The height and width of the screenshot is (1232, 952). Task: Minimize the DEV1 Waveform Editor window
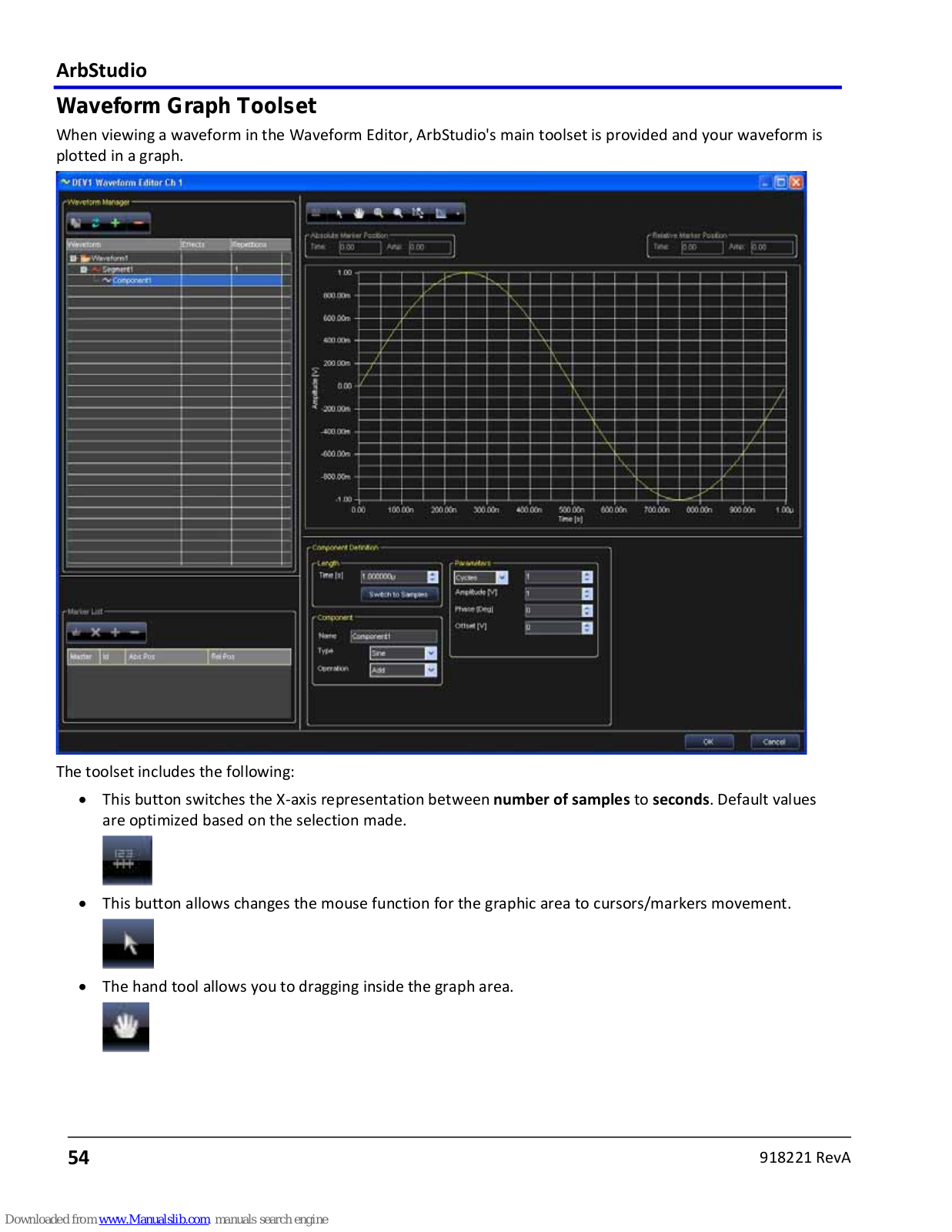click(764, 182)
